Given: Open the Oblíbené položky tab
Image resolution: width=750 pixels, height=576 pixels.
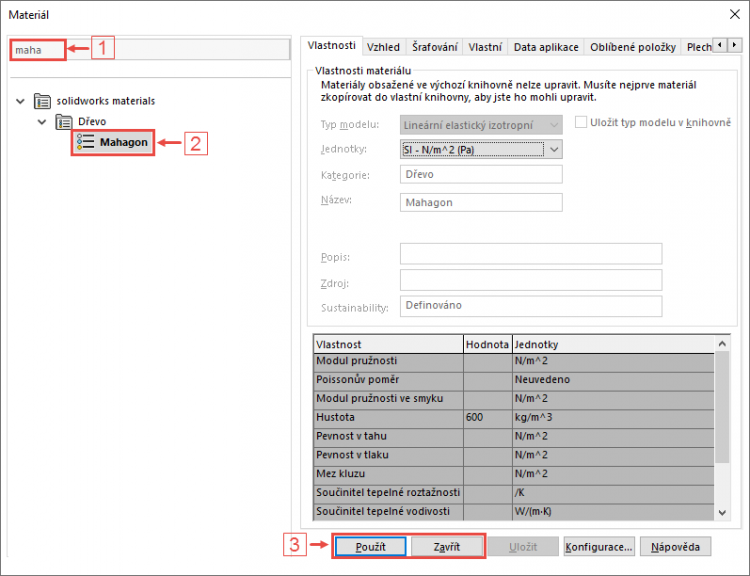Looking at the screenshot, I should 632,47.
